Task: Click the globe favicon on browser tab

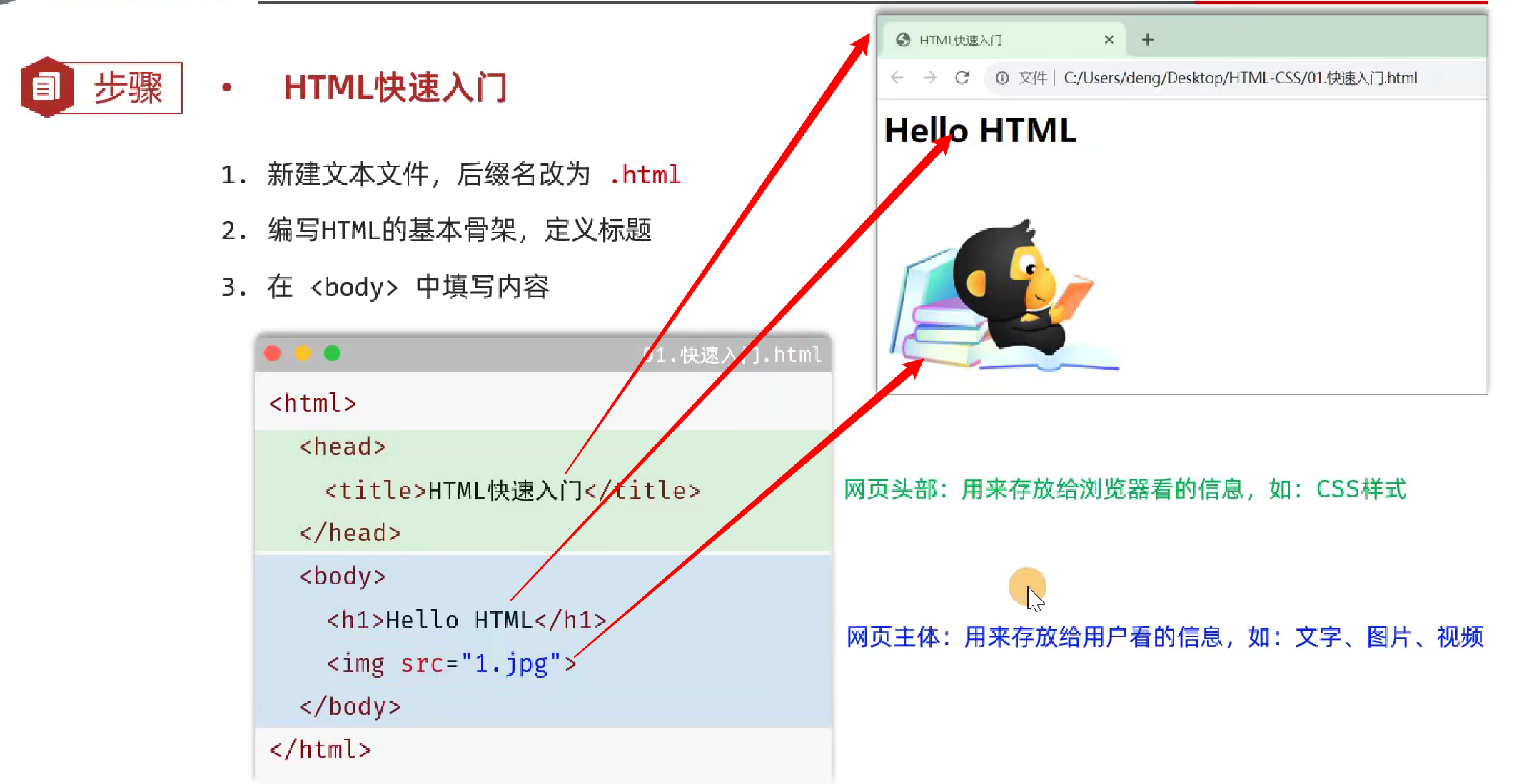Action: (903, 40)
